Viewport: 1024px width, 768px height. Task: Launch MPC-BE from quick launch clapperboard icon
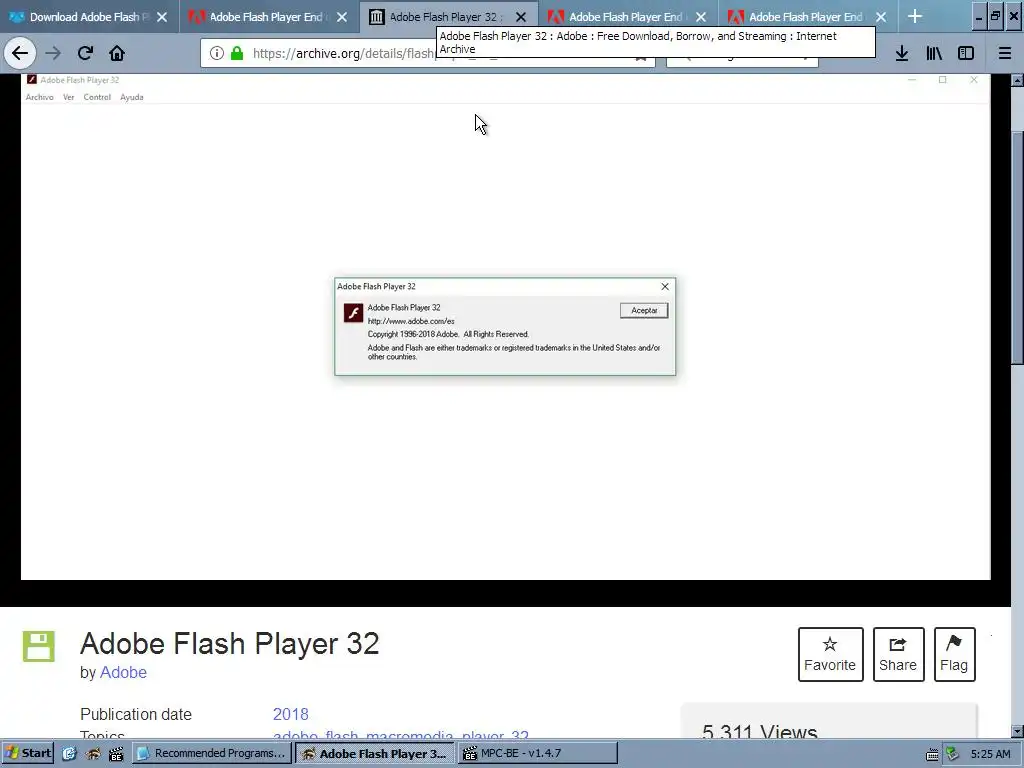[116, 754]
